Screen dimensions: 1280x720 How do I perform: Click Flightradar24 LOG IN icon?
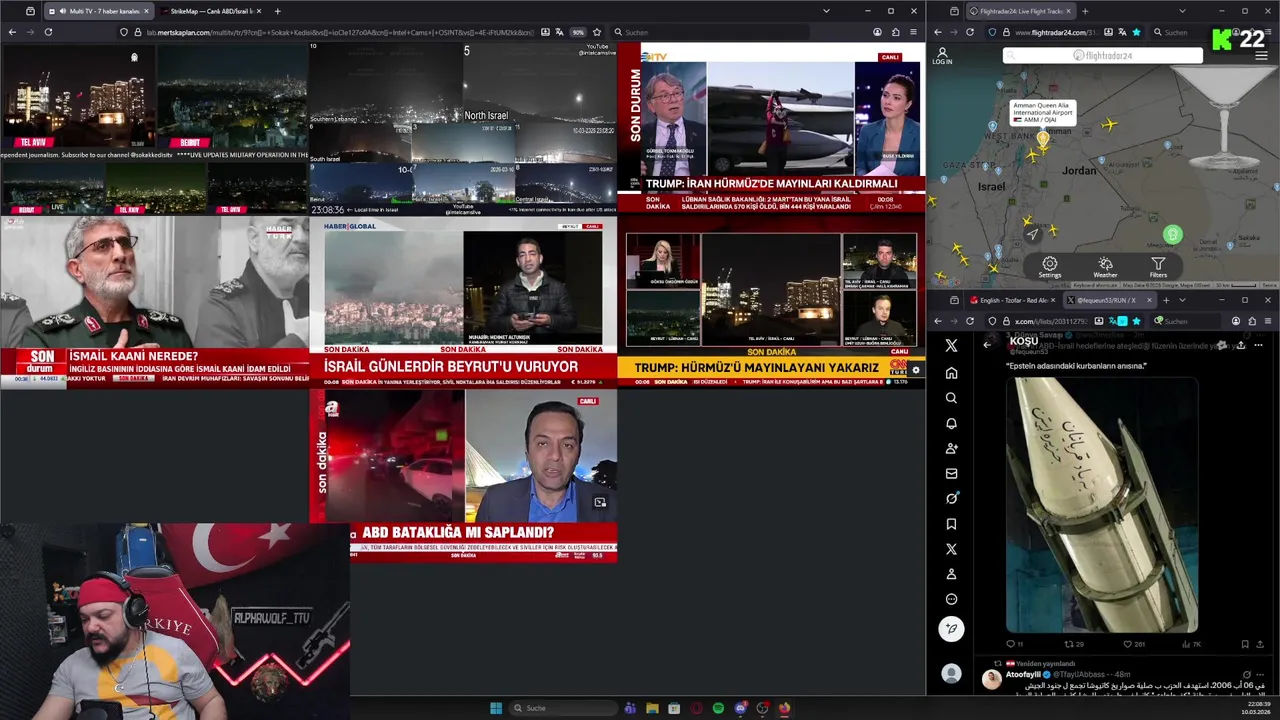point(942,56)
